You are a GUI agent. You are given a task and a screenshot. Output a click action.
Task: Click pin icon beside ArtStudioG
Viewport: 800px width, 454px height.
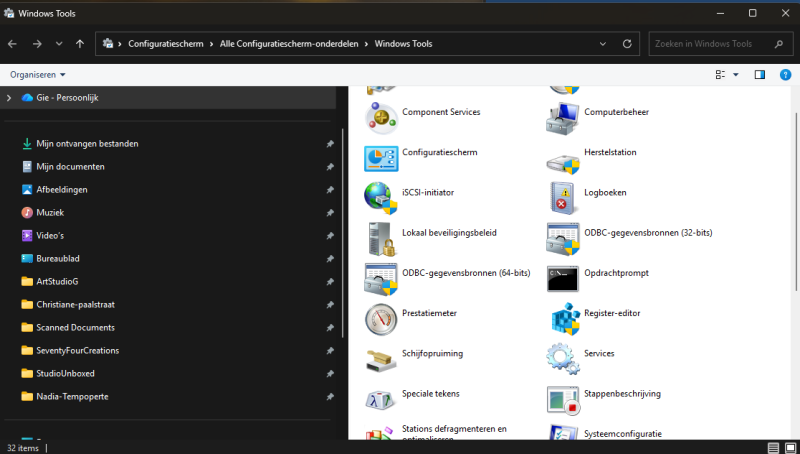pos(330,282)
